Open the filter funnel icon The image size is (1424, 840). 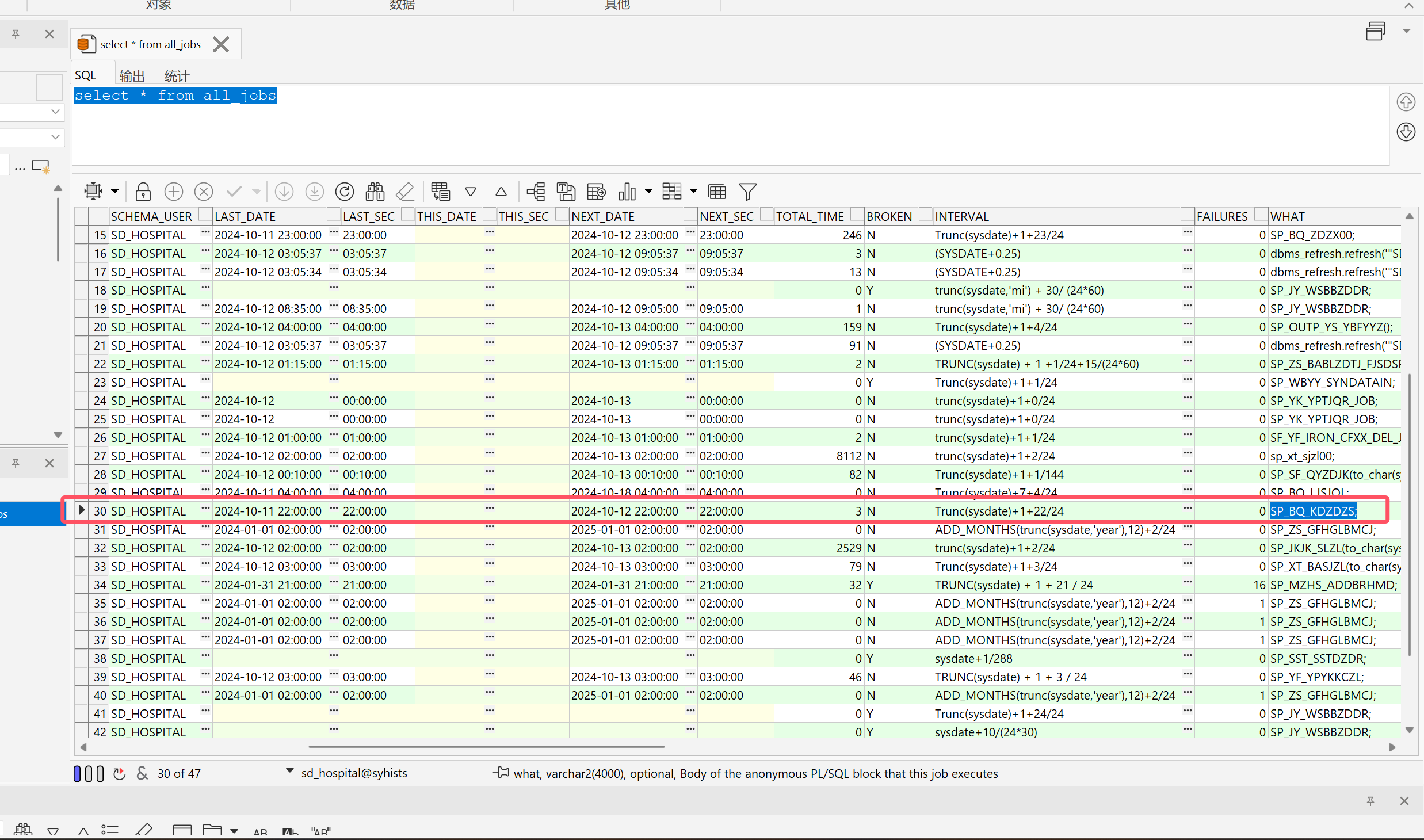pos(747,192)
